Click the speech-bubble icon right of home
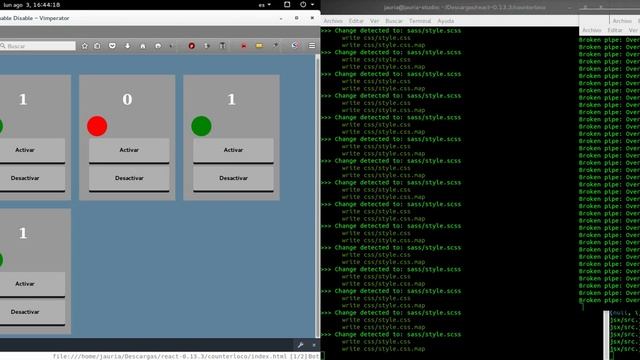640x360 pixels. (158, 46)
